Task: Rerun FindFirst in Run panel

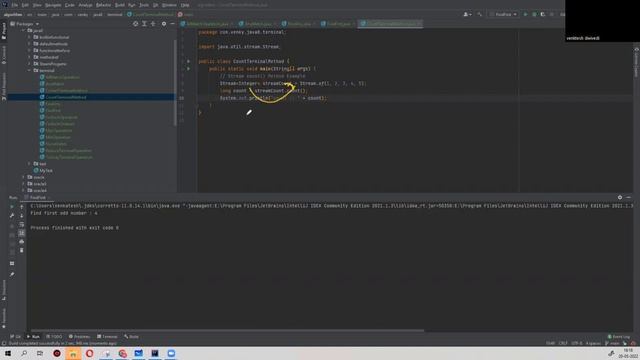Action: 12,207
